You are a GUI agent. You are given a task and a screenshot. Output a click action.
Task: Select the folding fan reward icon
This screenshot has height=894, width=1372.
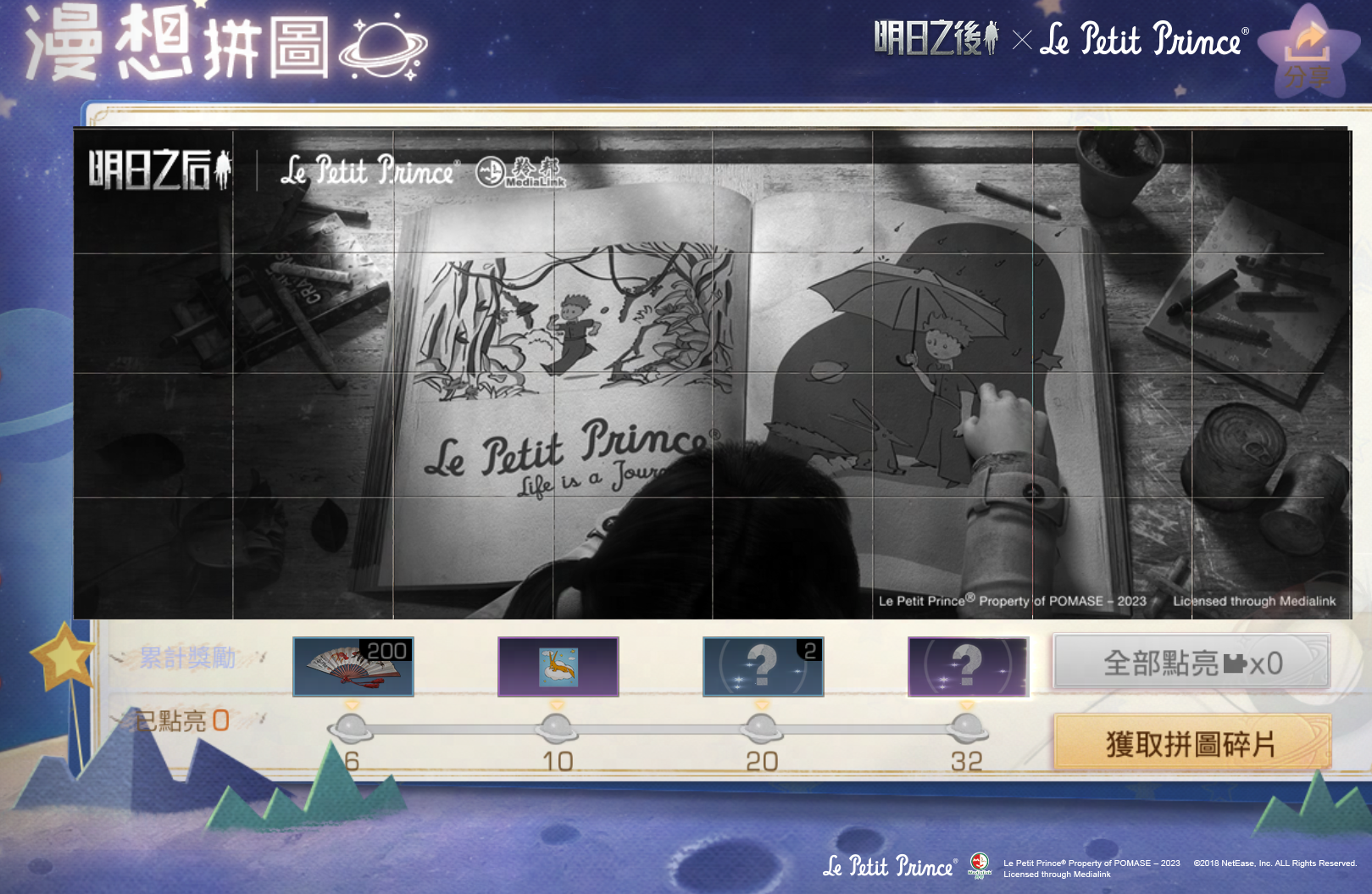coord(353,666)
